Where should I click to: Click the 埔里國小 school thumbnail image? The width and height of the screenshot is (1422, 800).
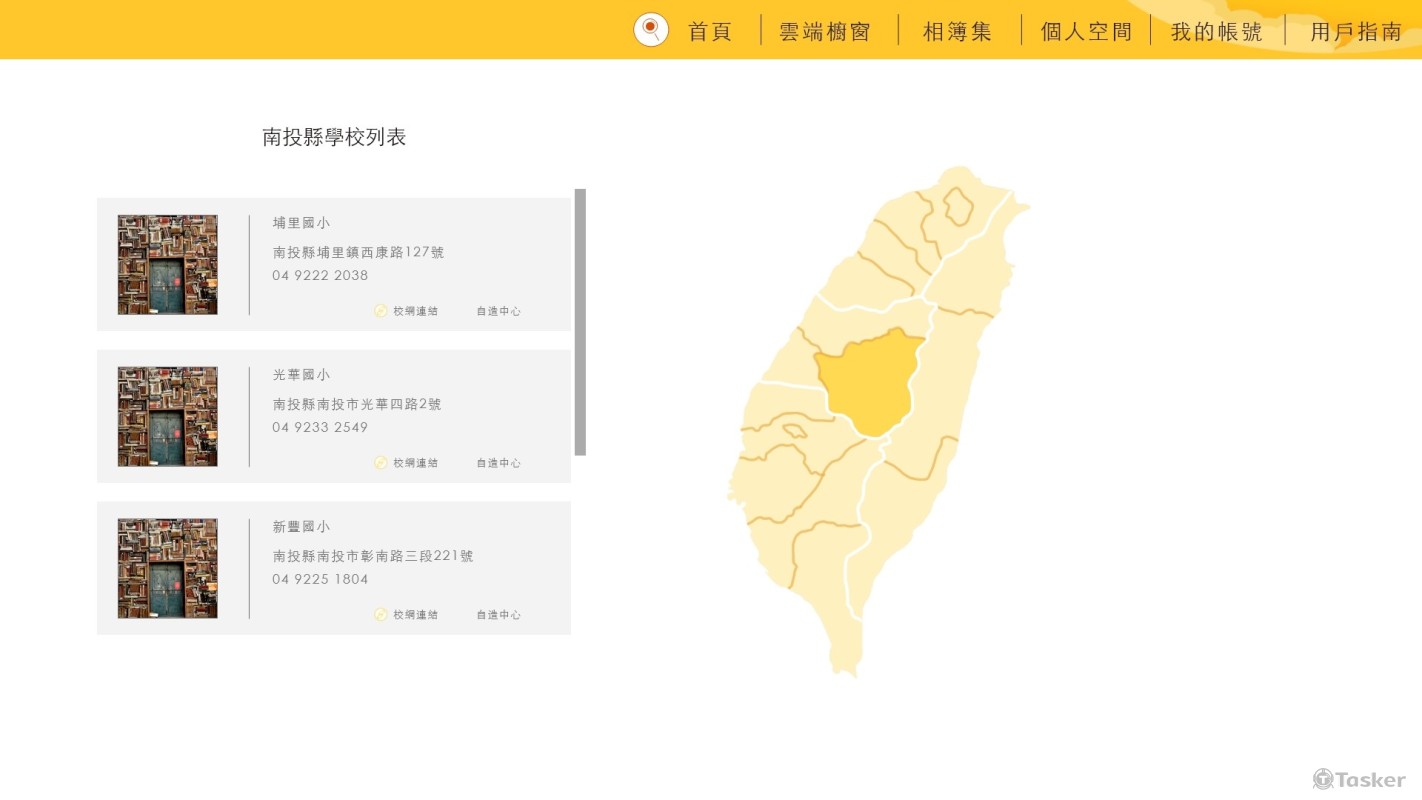167,265
